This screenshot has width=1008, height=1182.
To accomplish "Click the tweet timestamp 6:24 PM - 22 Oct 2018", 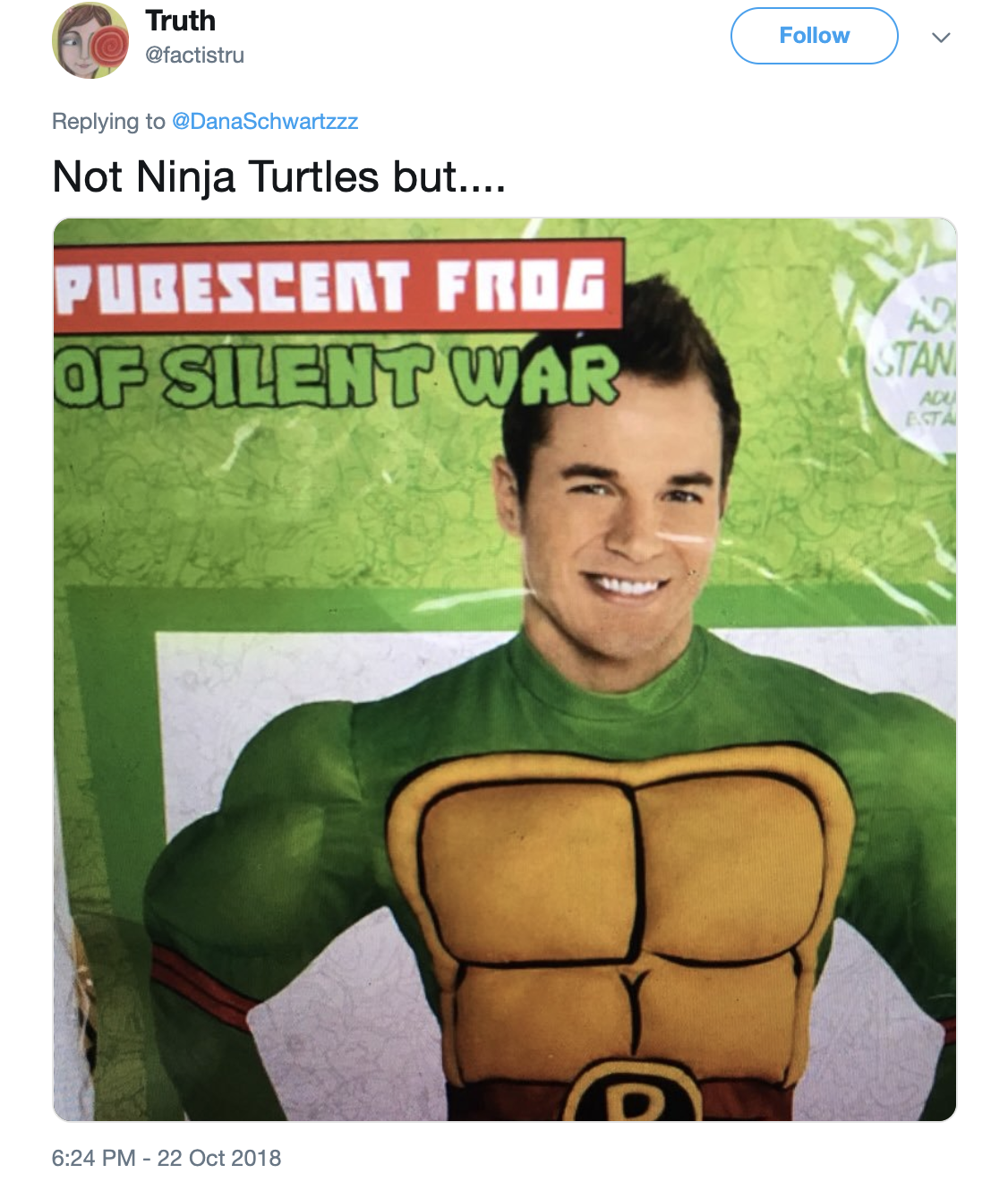I will [x=167, y=1158].
